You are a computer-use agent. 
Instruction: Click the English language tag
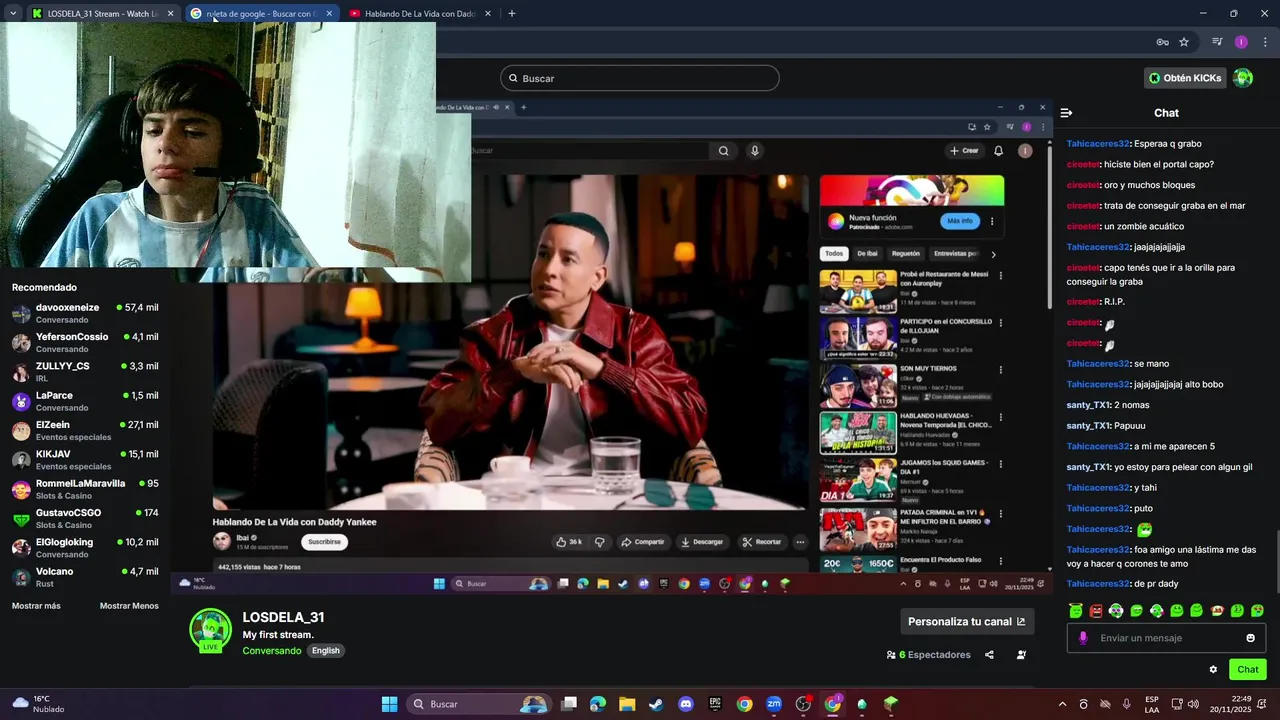pos(325,651)
